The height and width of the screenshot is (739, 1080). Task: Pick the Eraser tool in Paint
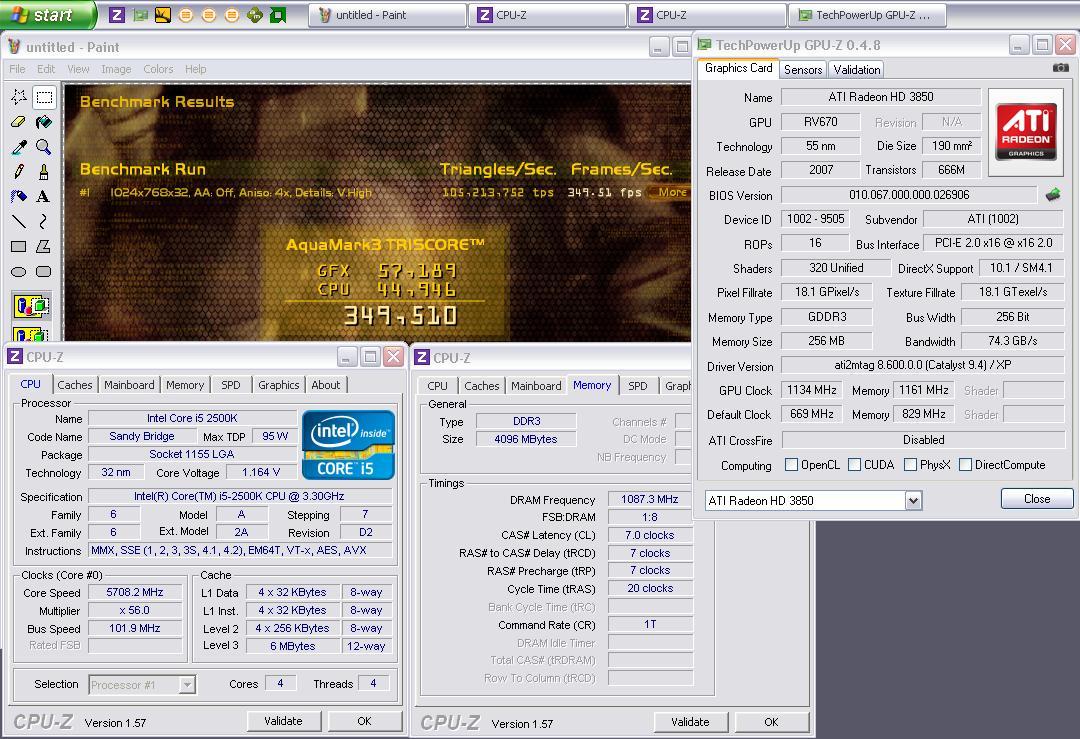(x=19, y=122)
